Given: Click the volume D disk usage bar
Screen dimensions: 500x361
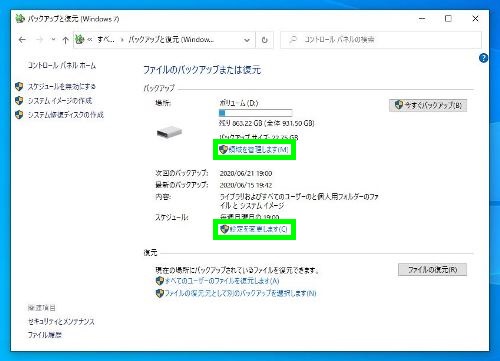Looking at the screenshot, I should (x=256, y=113).
